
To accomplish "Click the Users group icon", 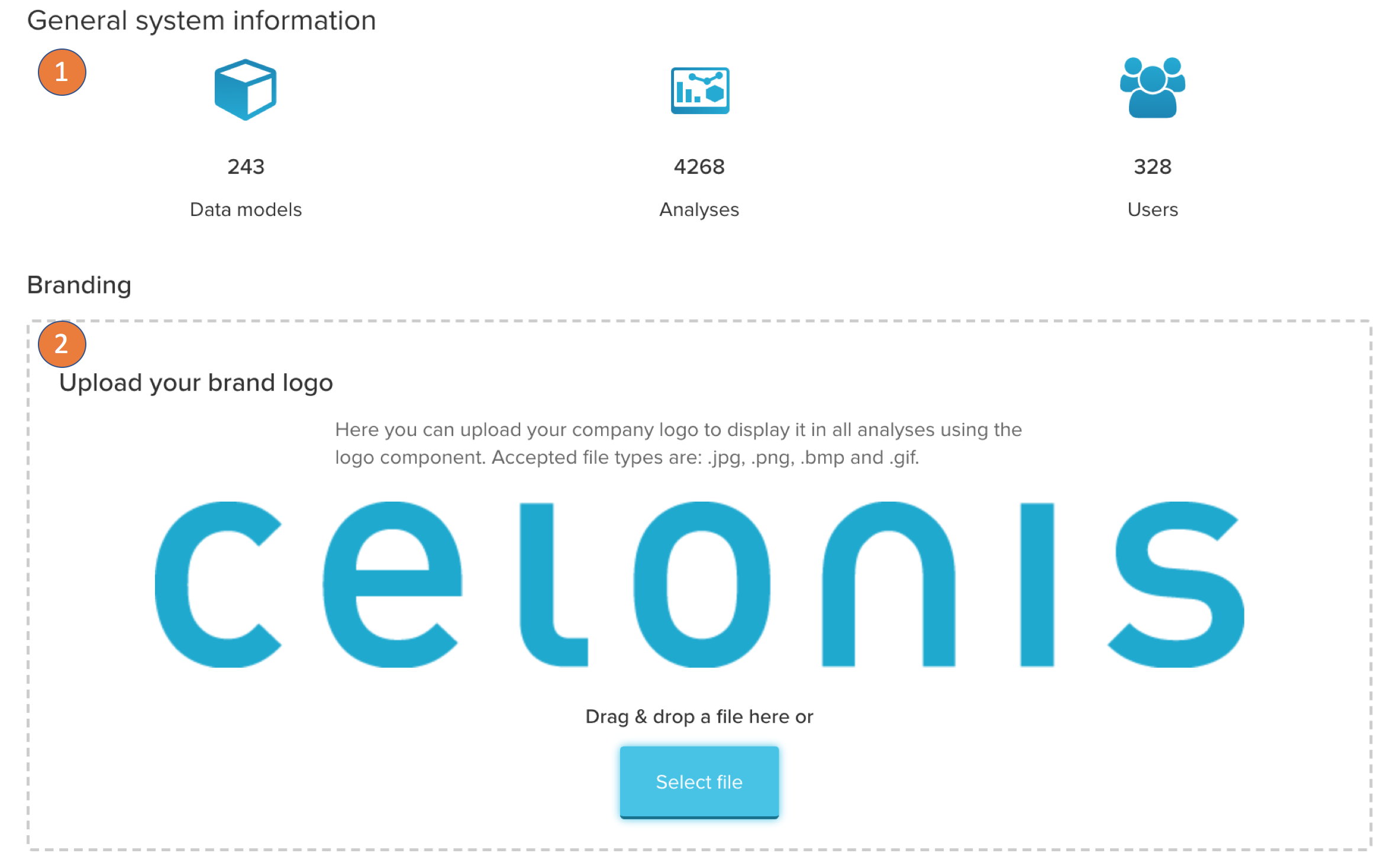I will pos(1152,88).
